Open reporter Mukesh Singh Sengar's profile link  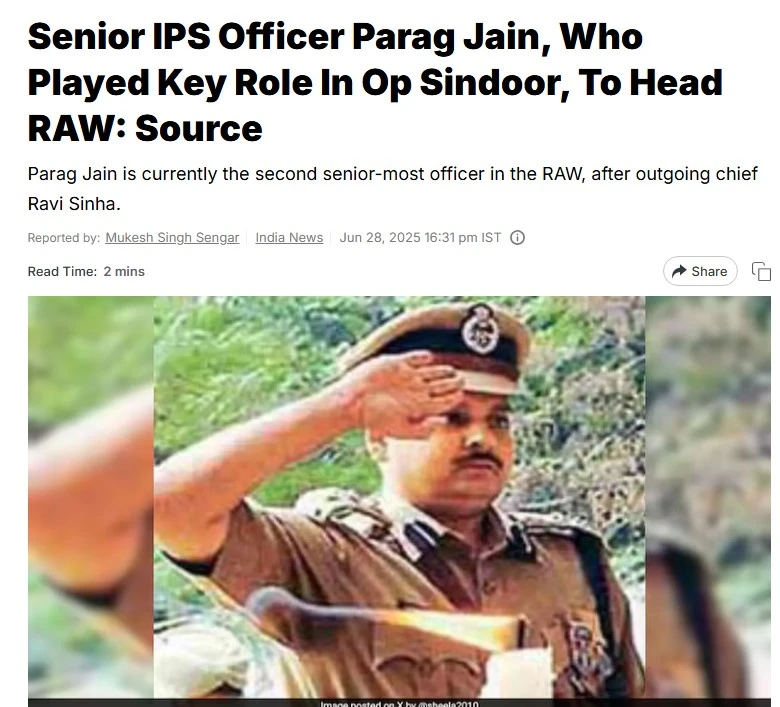172,238
